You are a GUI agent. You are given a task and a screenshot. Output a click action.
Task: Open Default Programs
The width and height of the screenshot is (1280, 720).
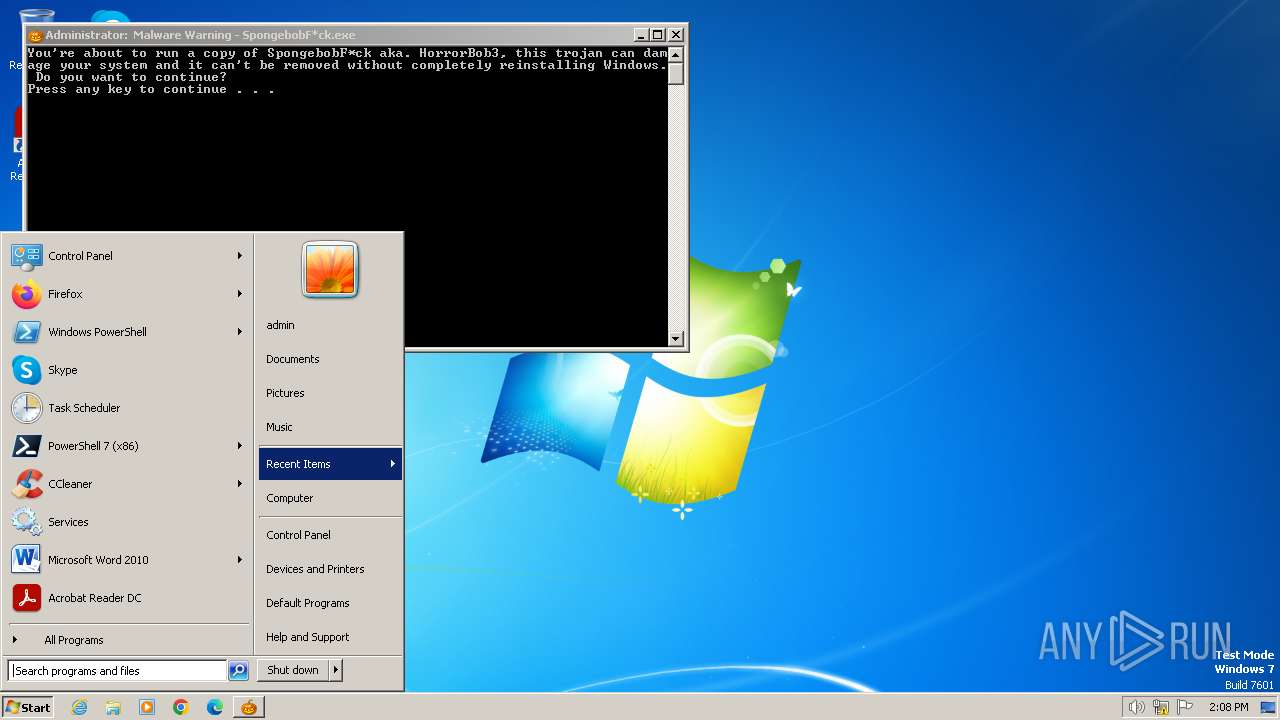330,603
